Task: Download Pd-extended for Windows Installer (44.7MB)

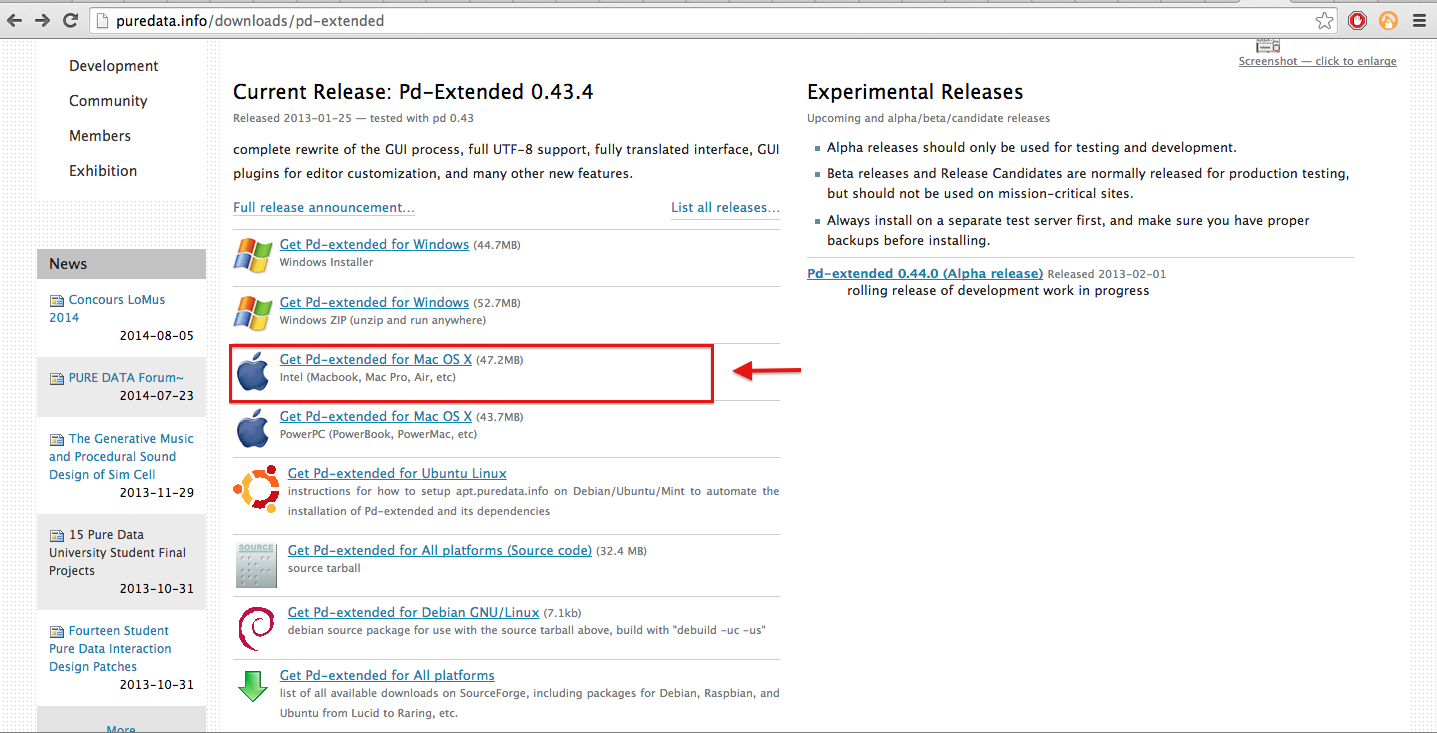Action: coord(374,245)
